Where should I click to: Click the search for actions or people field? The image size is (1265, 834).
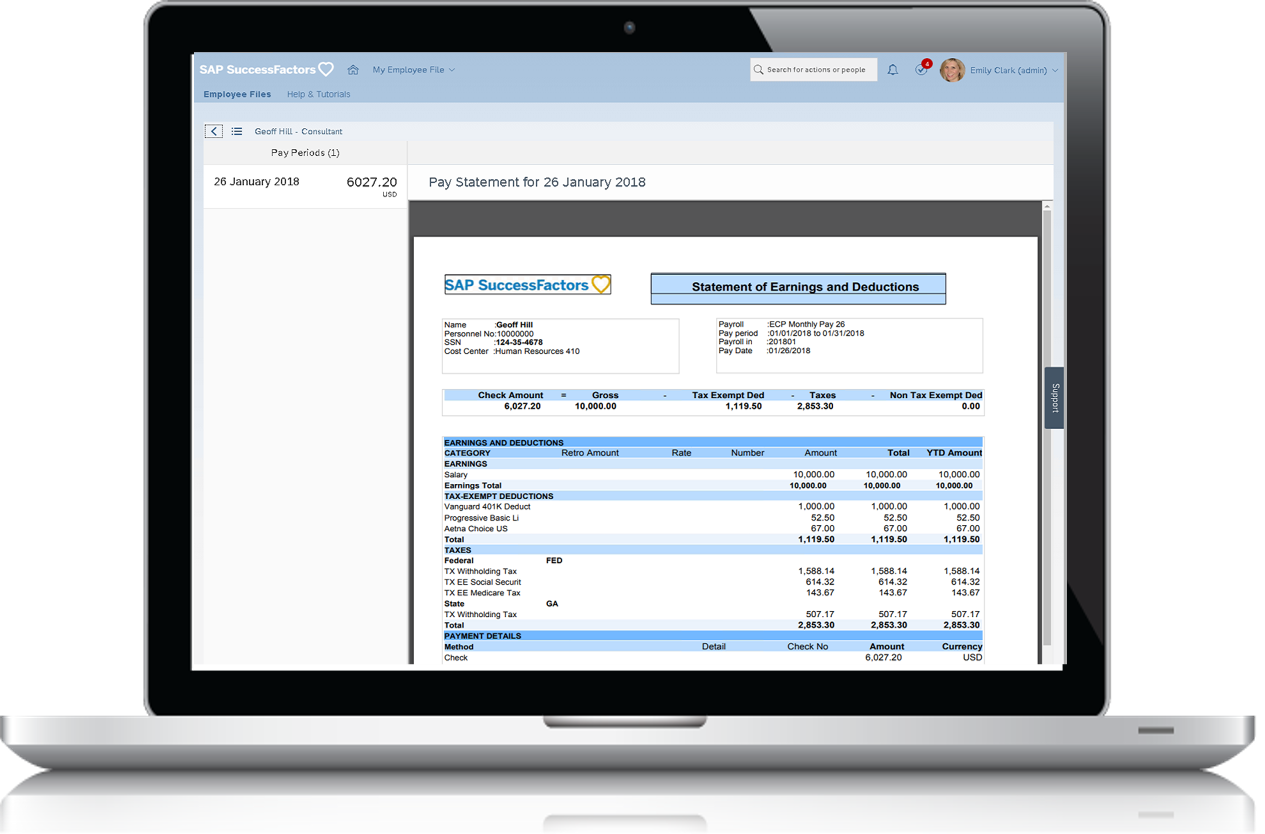814,70
